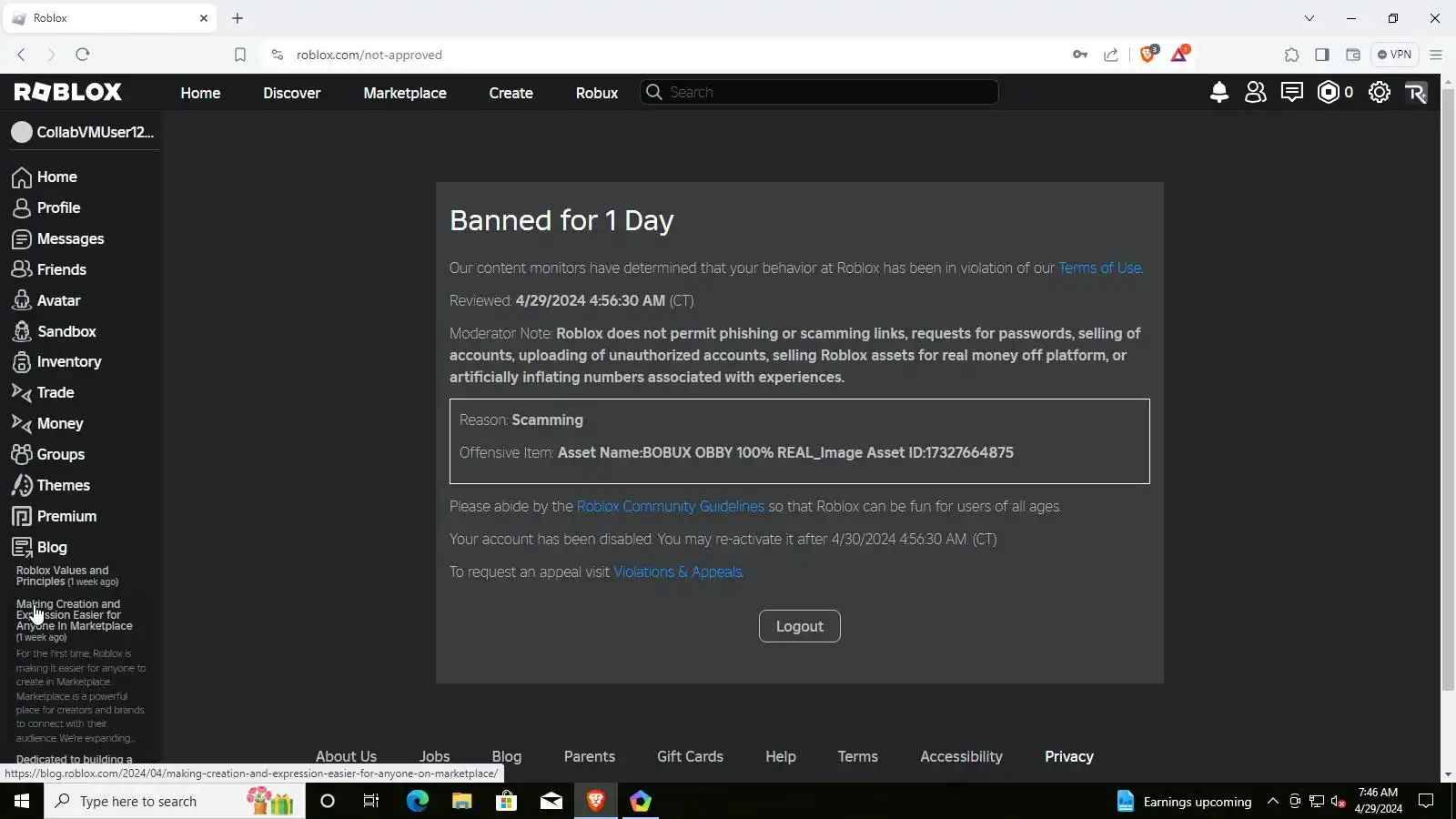Click the saved passwords key icon

click(1080, 55)
